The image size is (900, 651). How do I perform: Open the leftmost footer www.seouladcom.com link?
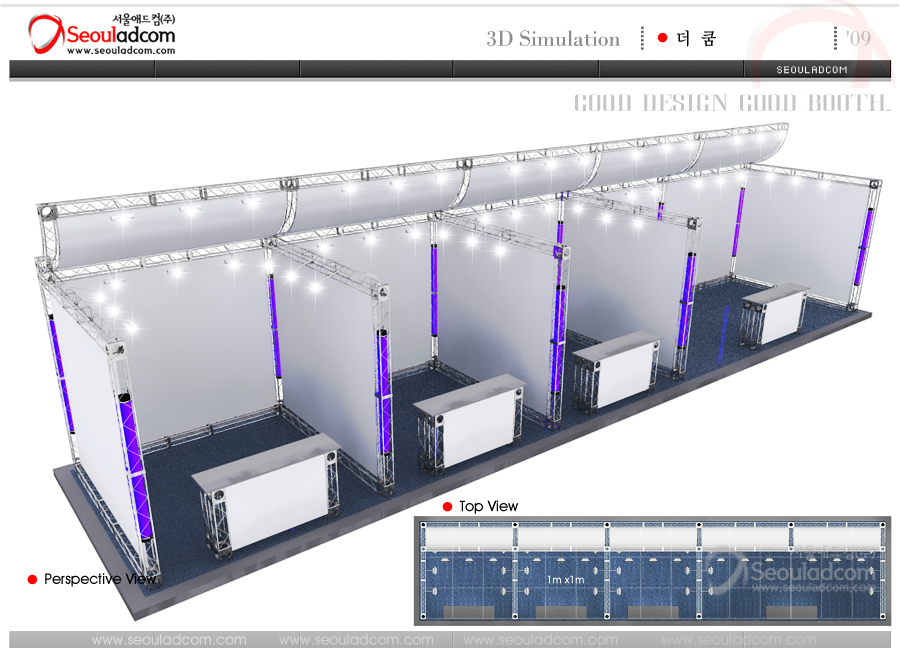click(x=168, y=640)
